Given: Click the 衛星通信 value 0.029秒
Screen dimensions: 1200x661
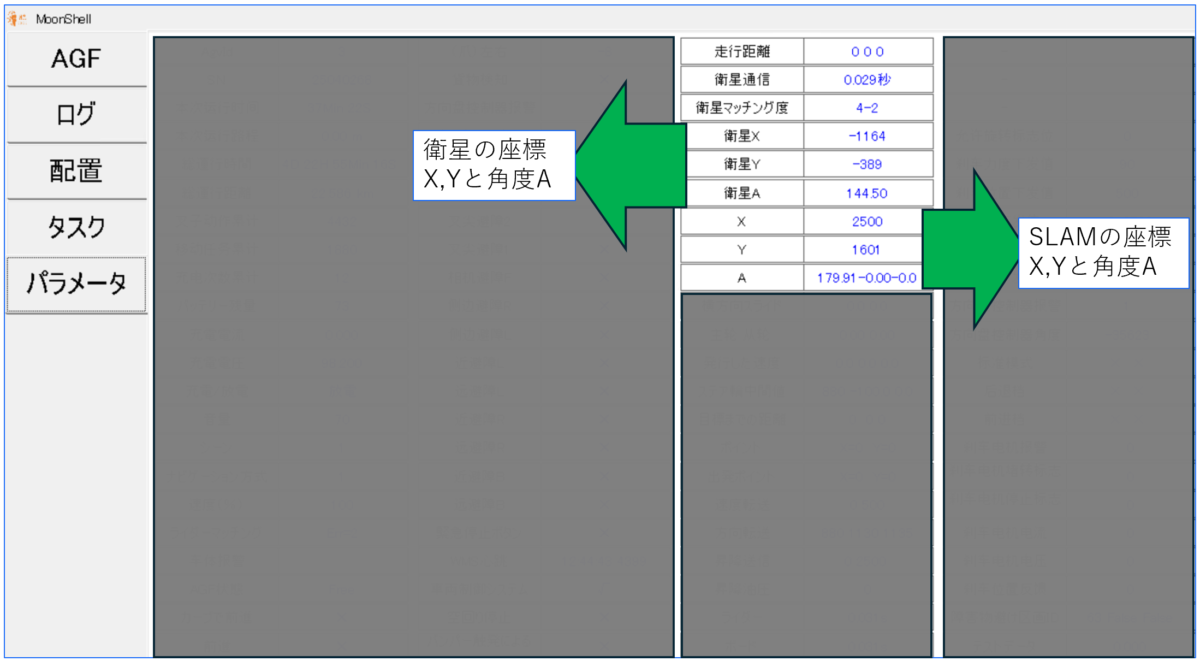Looking at the screenshot, I should 867,79.
